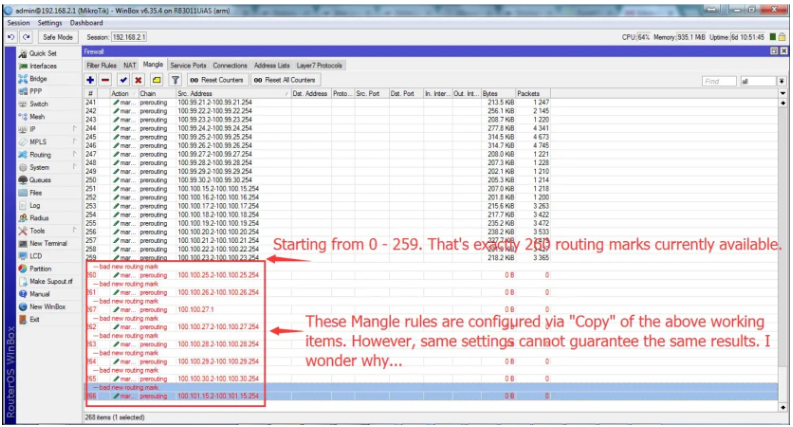This screenshot has width=793, height=427.
Task: Switch to Service Ports tab
Action: pyautogui.click(x=188, y=65)
